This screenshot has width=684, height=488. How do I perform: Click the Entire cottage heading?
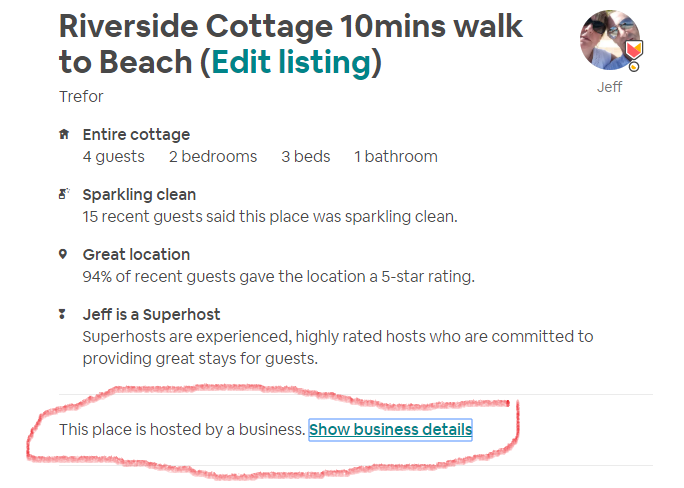[136, 134]
